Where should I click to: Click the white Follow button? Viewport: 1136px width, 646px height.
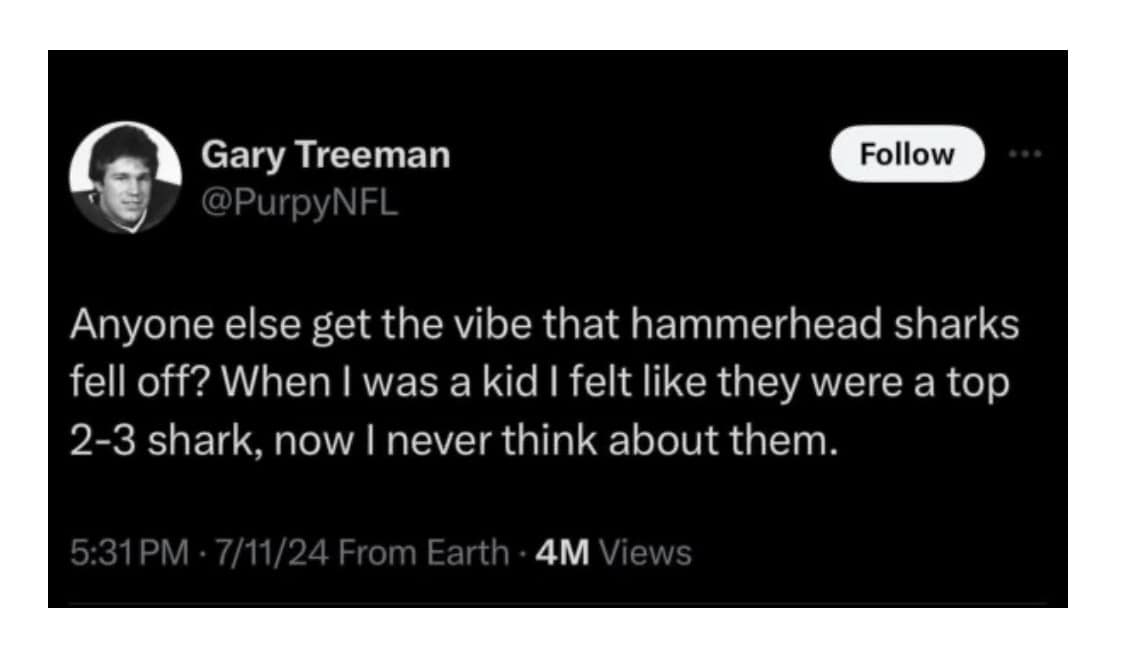tap(908, 154)
